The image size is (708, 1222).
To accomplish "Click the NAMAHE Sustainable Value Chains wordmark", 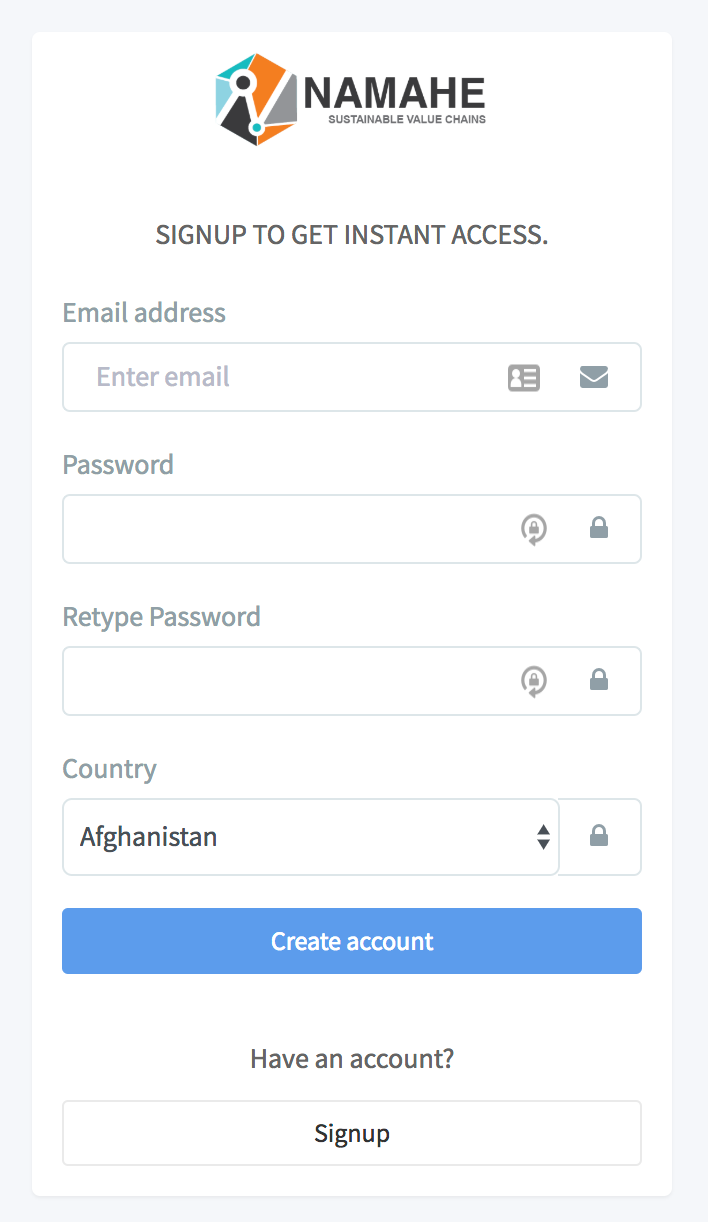I will click(395, 100).
